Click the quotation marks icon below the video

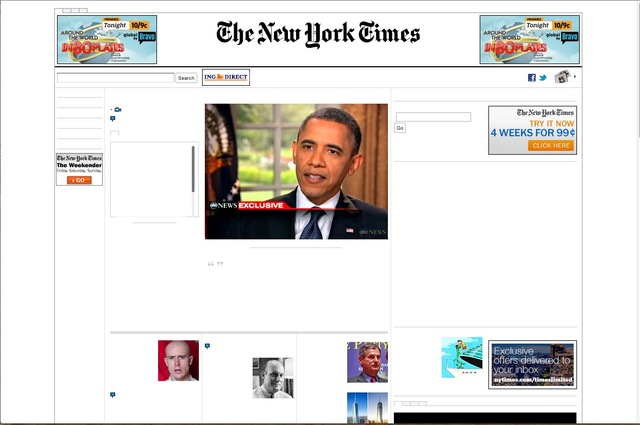coord(216,264)
